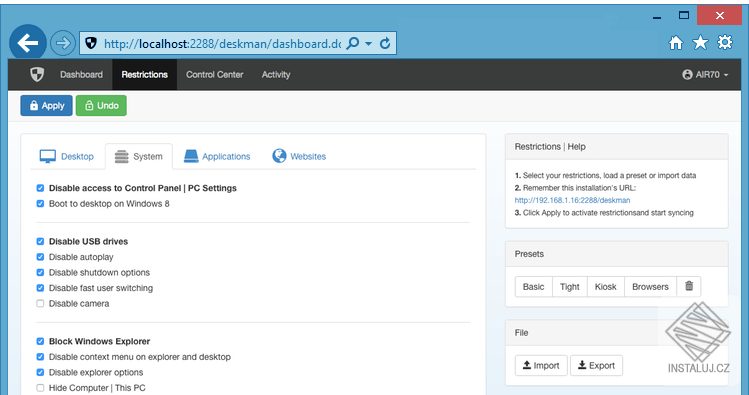Load the Tight preset
The width and height of the screenshot is (749, 395).
[570, 287]
